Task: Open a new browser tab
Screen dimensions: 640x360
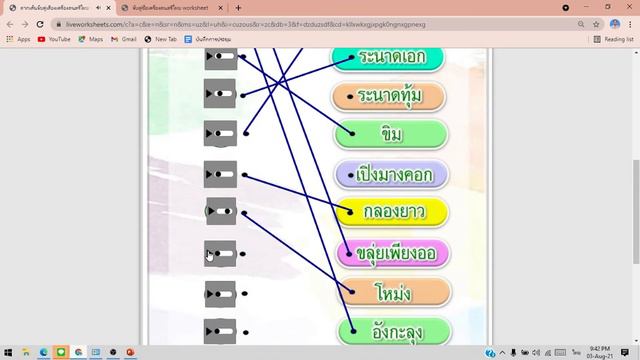Action: [x=238, y=8]
